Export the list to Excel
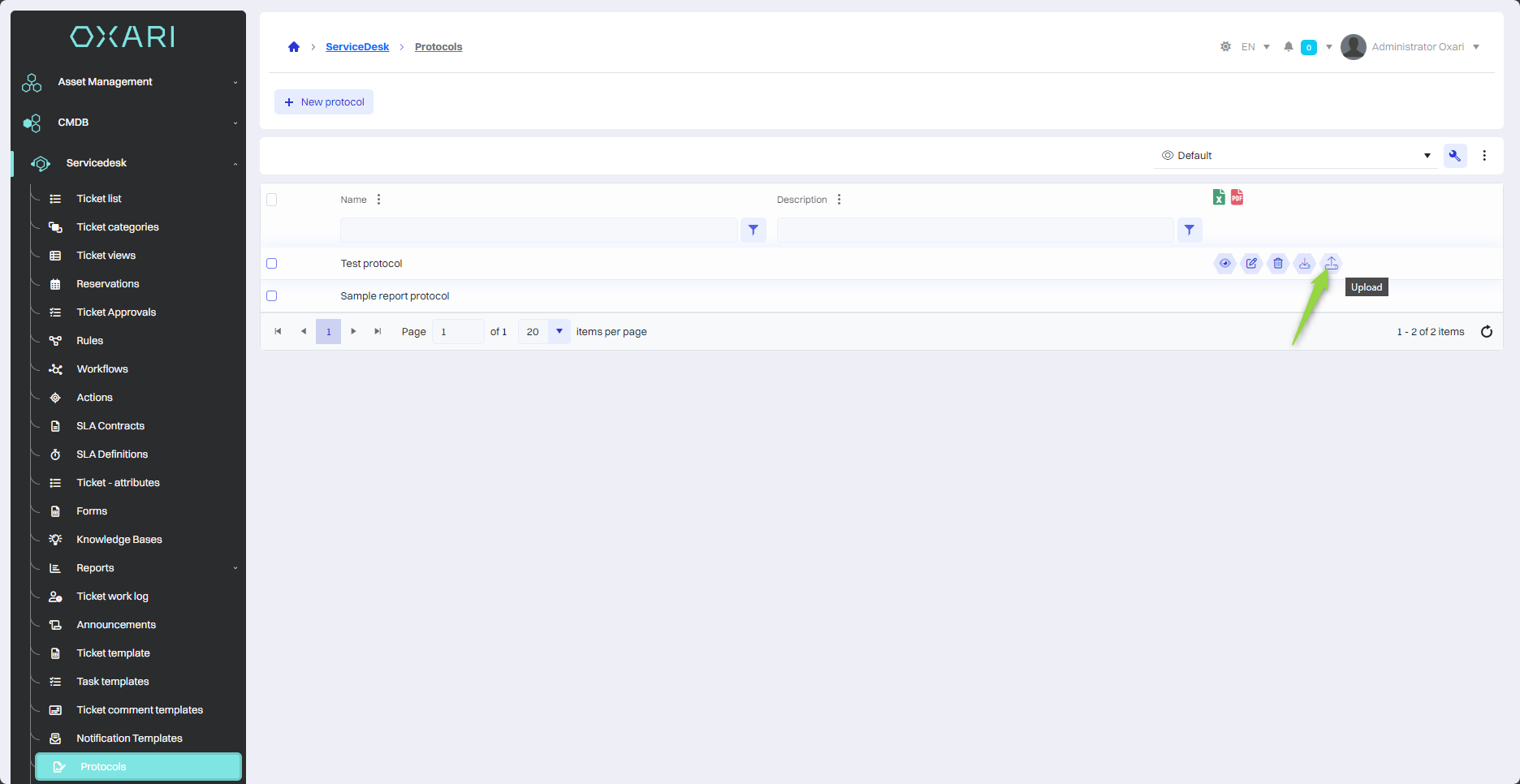The height and width of the screenshot is (784, 1520). pyautogui.click(x=1219, y=197)
